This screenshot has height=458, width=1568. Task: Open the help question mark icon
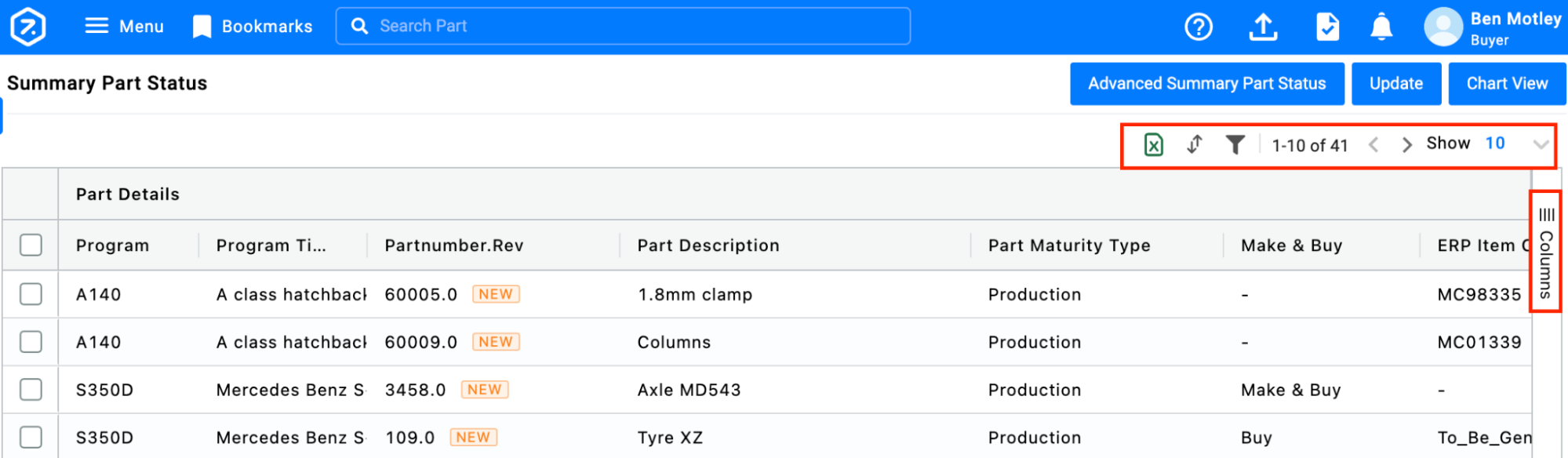pos(1198,27)
